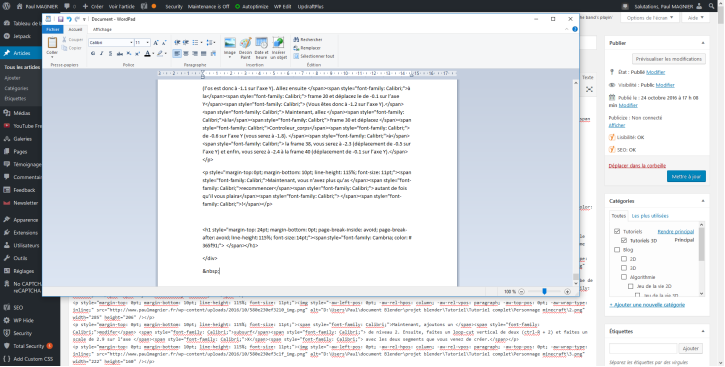The width and height of the screenshot is (725, 367).
Task: Click the Bold formatting icon
Action: click(x=93, y=54)
